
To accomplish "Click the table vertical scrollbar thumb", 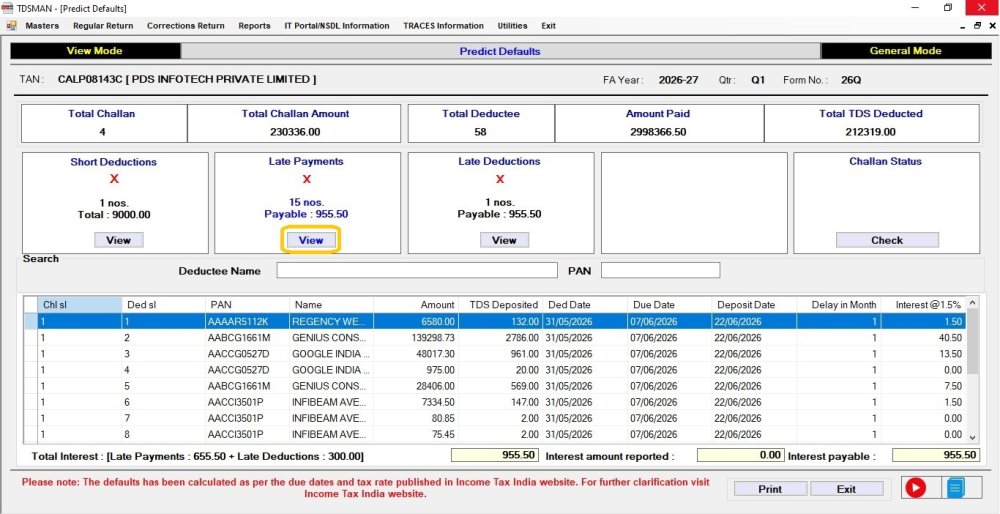I will coord(973,343).
